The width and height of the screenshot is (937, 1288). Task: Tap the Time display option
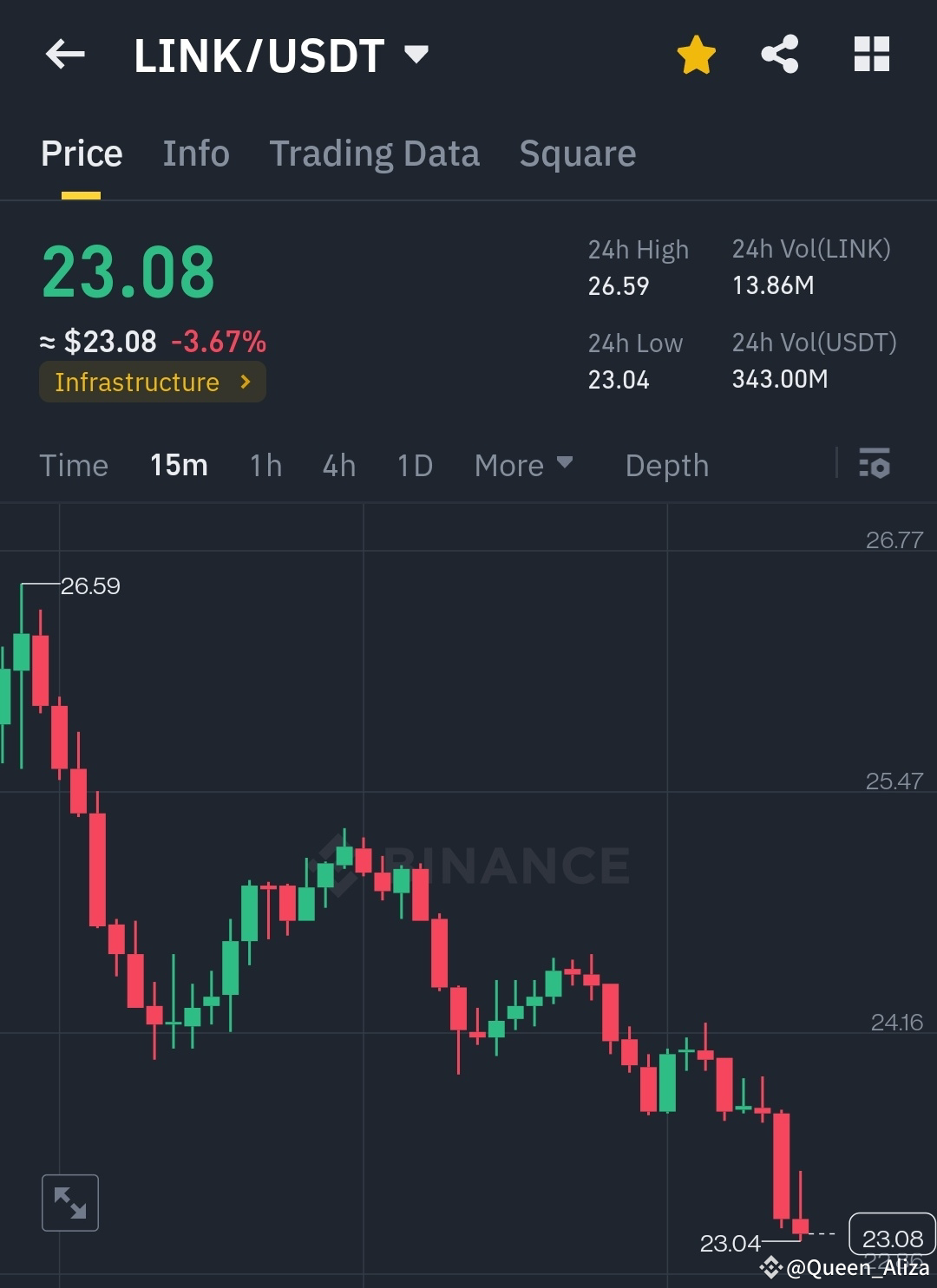click(74, 466)
